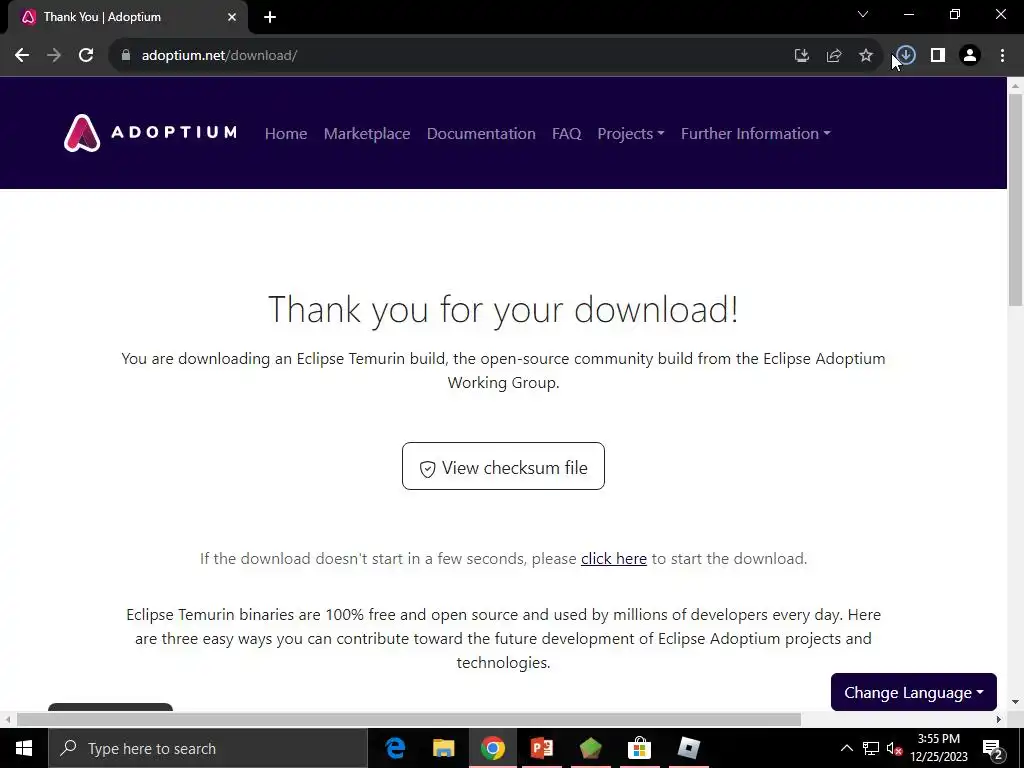Image resolution: width=1024 pixels, height=768 pixels.
Task: Click the horizontal page scrollbar thumb
Action: pos(409,720)
